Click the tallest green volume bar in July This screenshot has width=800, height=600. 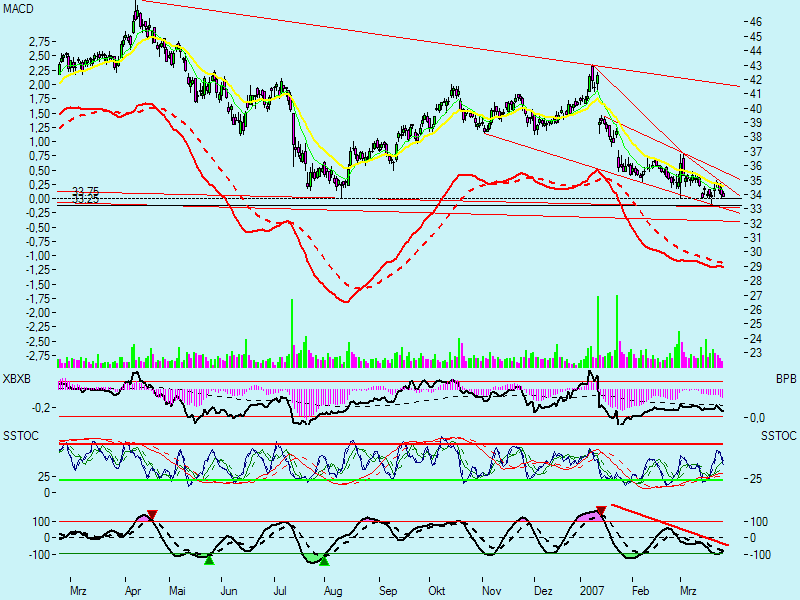pos(292,330)
